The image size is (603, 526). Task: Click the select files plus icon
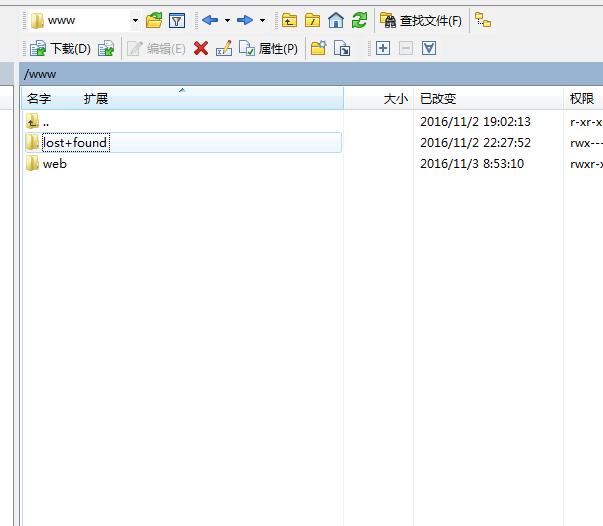(383, 48)
